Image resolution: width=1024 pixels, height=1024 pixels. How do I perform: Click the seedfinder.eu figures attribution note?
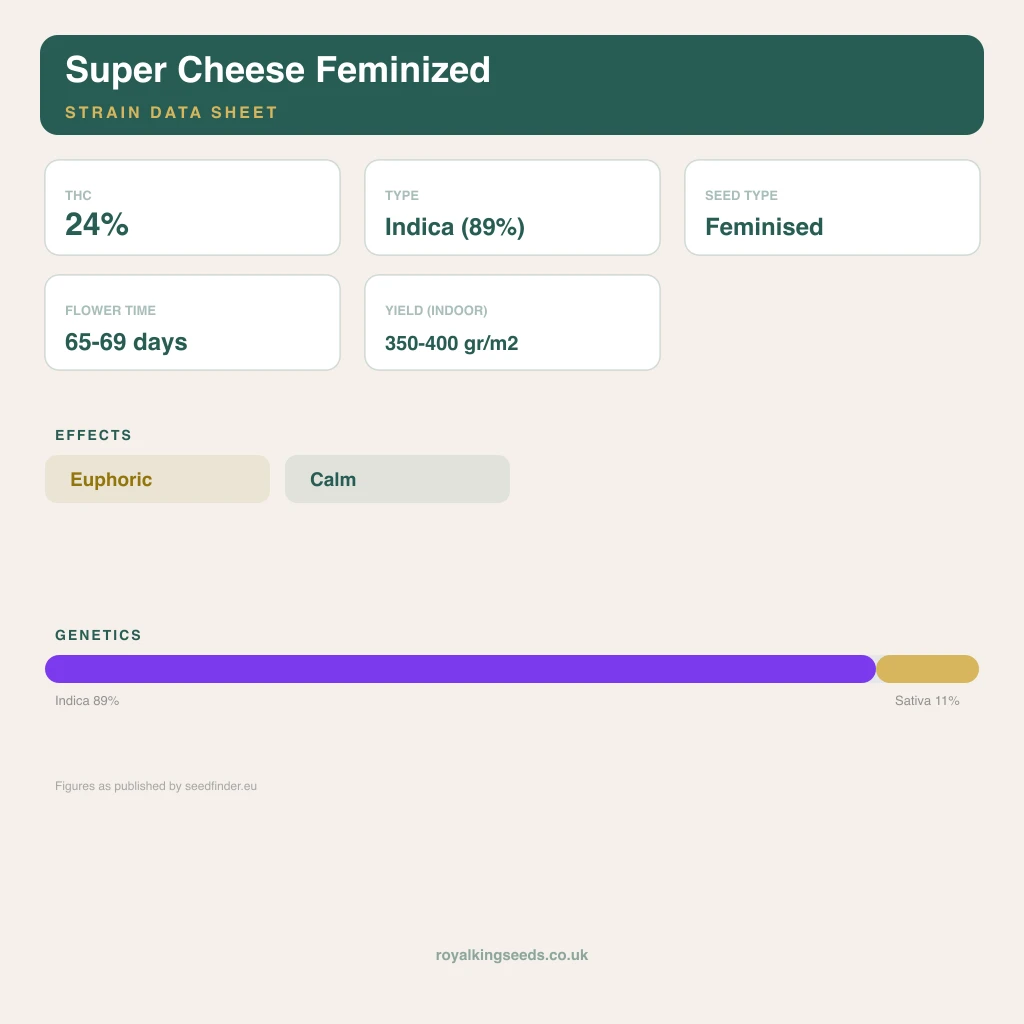156,786
